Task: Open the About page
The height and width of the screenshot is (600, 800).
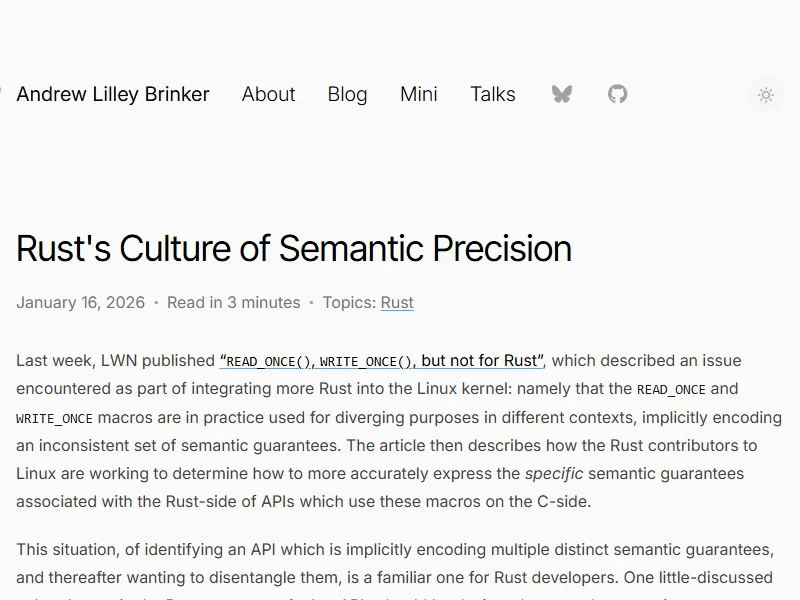Action: point(268,94)
